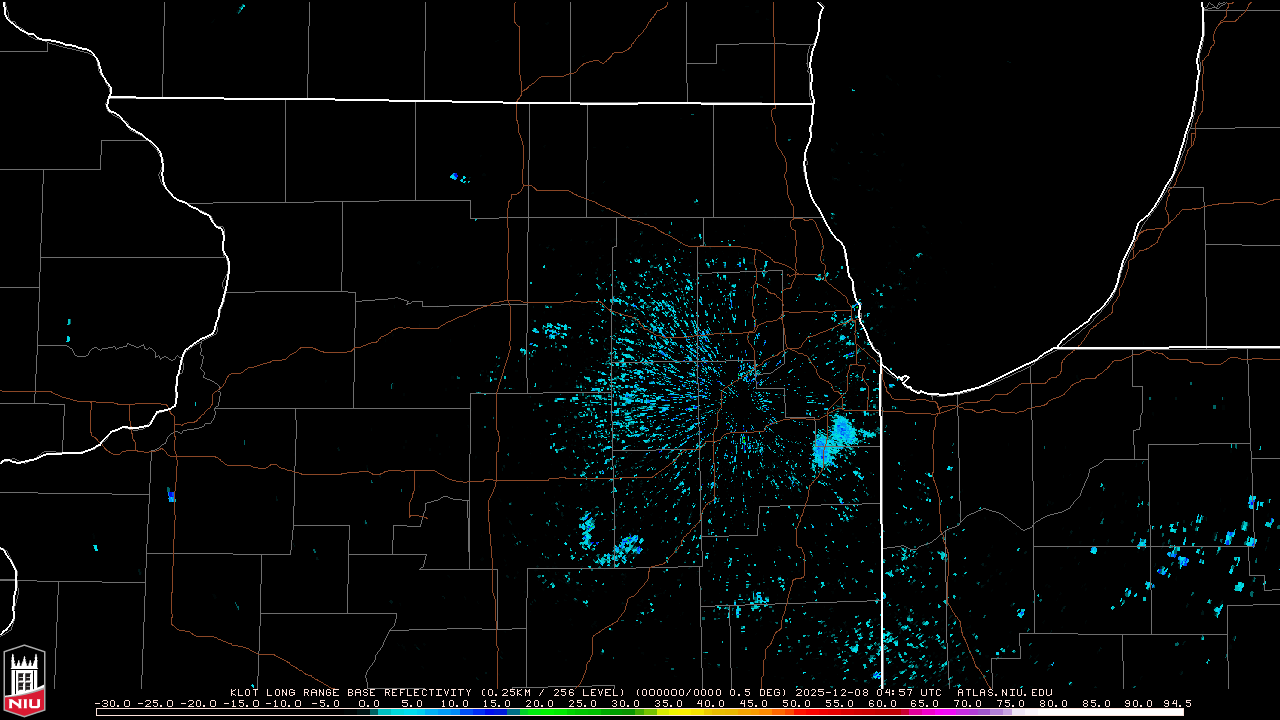Click the -30.0 label on reflectivity scale
Screen dimensions: 1280x720
[x=112, y=703]
